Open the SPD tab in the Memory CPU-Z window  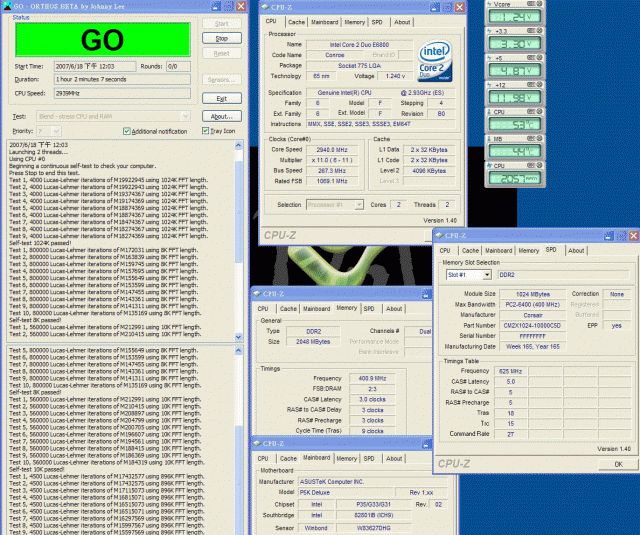click(369, 309)
